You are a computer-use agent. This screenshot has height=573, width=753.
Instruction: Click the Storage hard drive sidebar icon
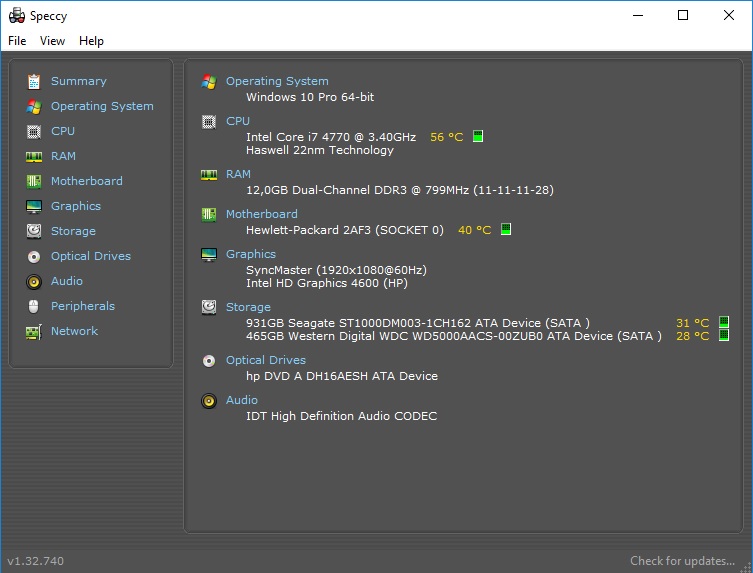[34, 232]
